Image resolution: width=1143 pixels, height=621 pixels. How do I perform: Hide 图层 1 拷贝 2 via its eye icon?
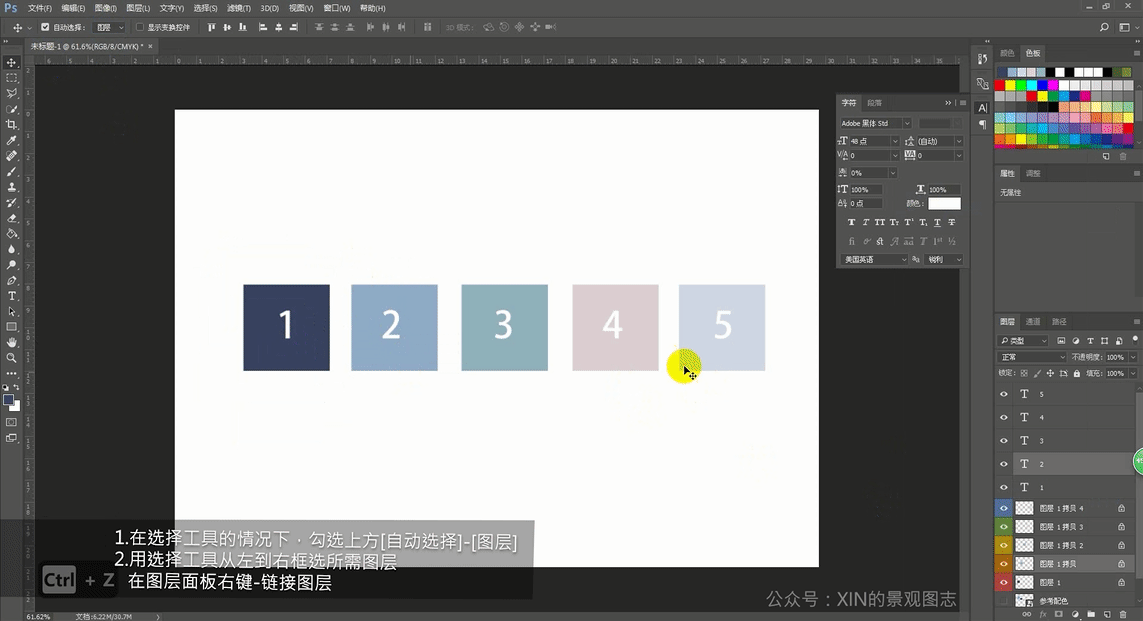point(1004,545)
